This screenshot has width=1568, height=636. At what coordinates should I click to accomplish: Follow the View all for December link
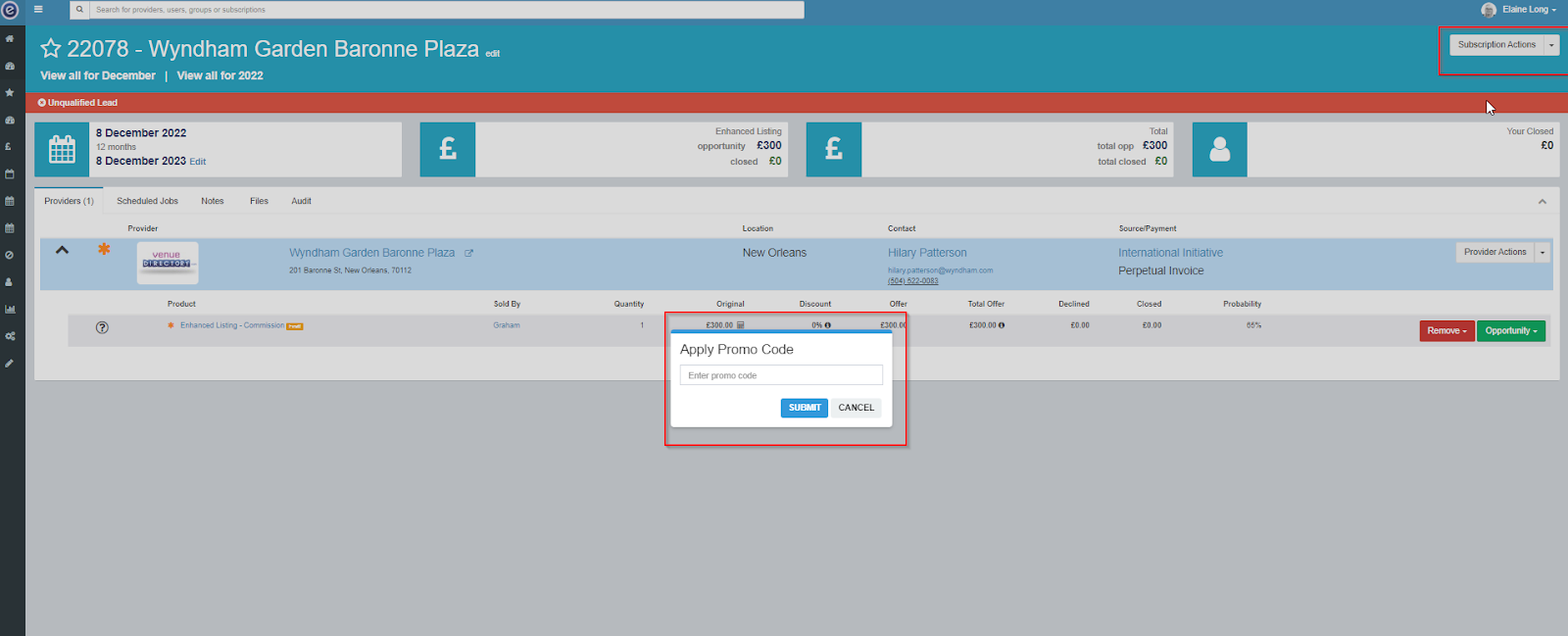pos(98,75)
